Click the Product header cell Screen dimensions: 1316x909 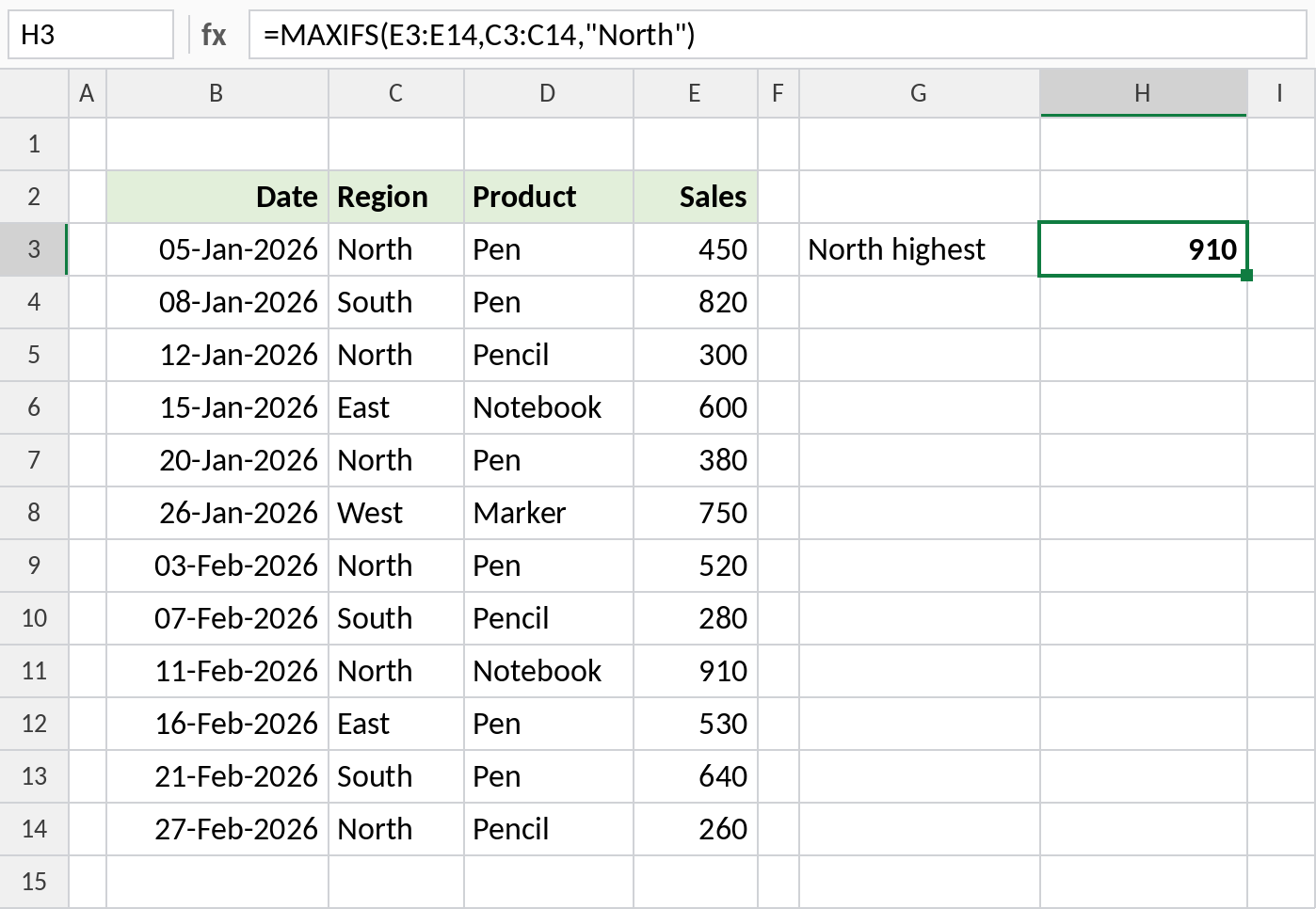pyautogui.click(x=549, y=197)
